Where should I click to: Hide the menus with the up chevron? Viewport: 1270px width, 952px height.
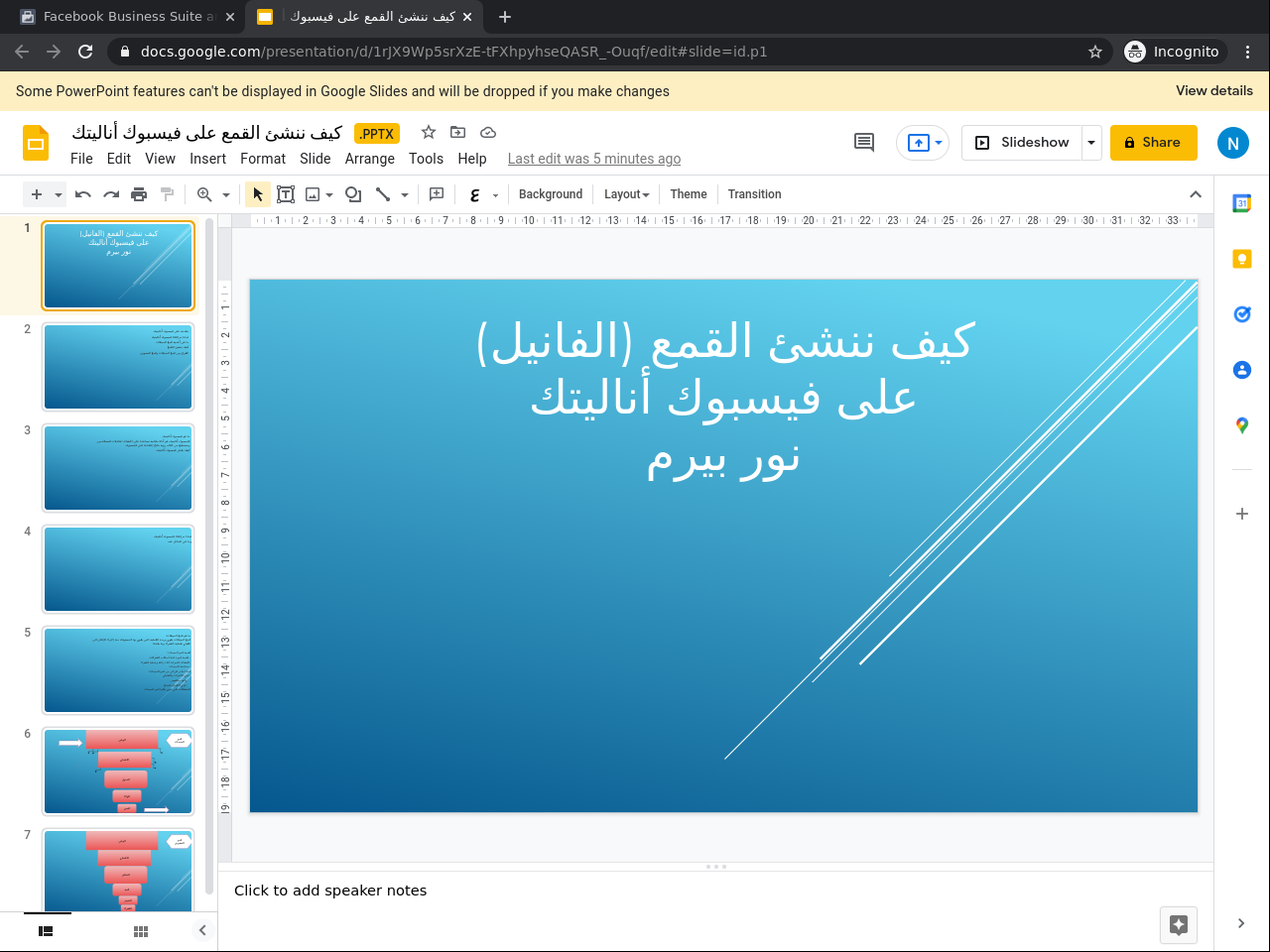pyautogui.click(x=1196, y=194)
